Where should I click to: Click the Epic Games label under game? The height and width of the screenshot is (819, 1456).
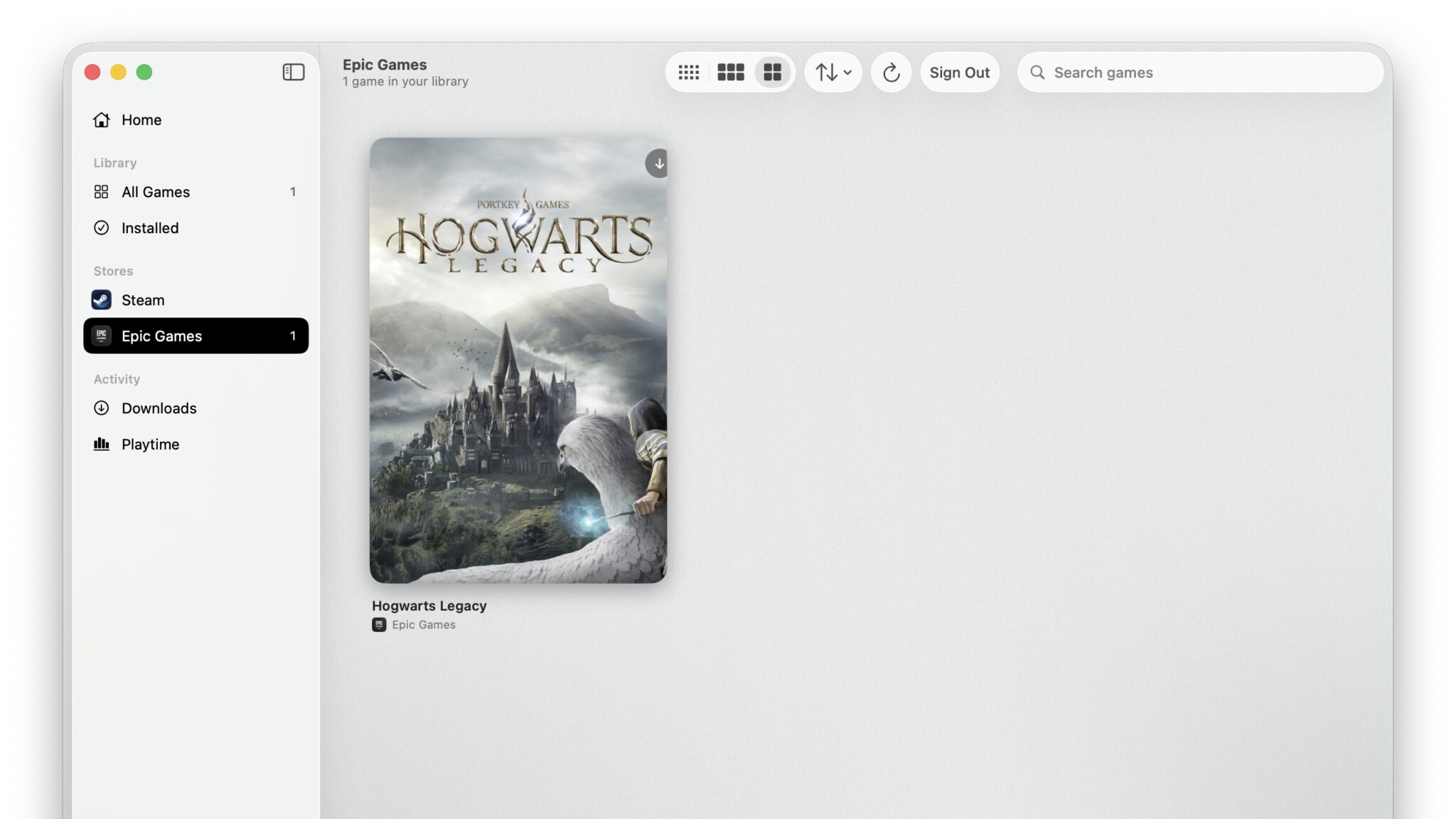[424, 625]
